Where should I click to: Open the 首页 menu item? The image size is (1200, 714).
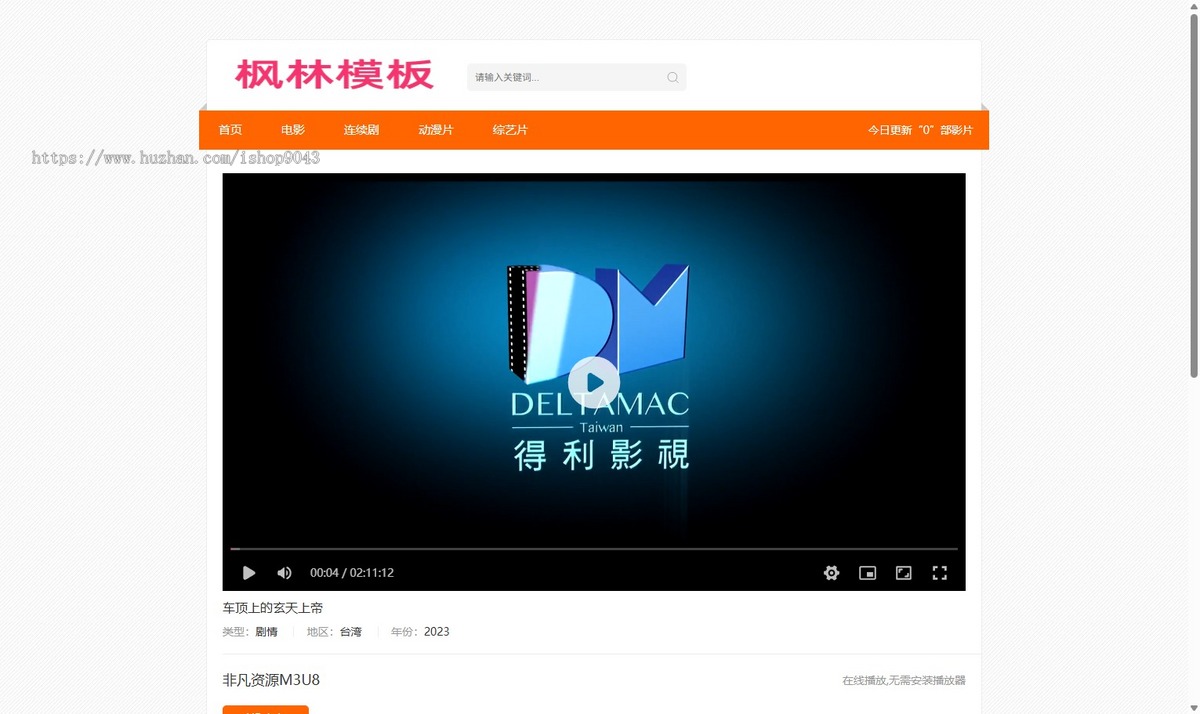pyautogui.click(x=230, y=130)
